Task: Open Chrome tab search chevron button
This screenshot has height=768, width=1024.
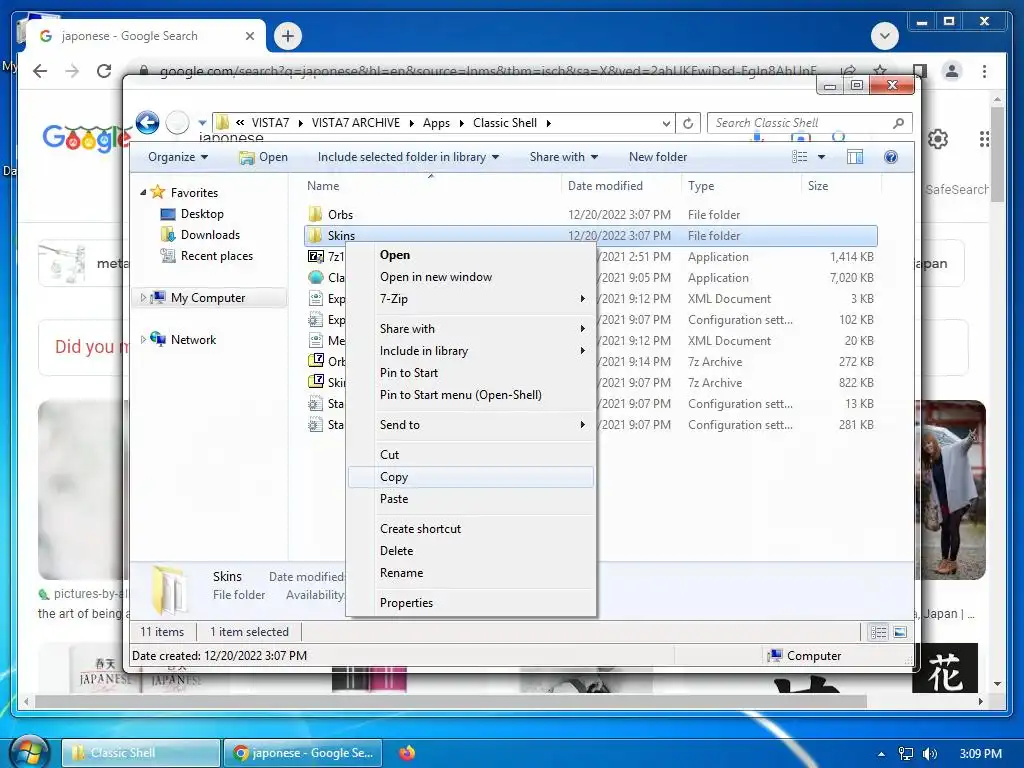Action: (x=885, y=36)
